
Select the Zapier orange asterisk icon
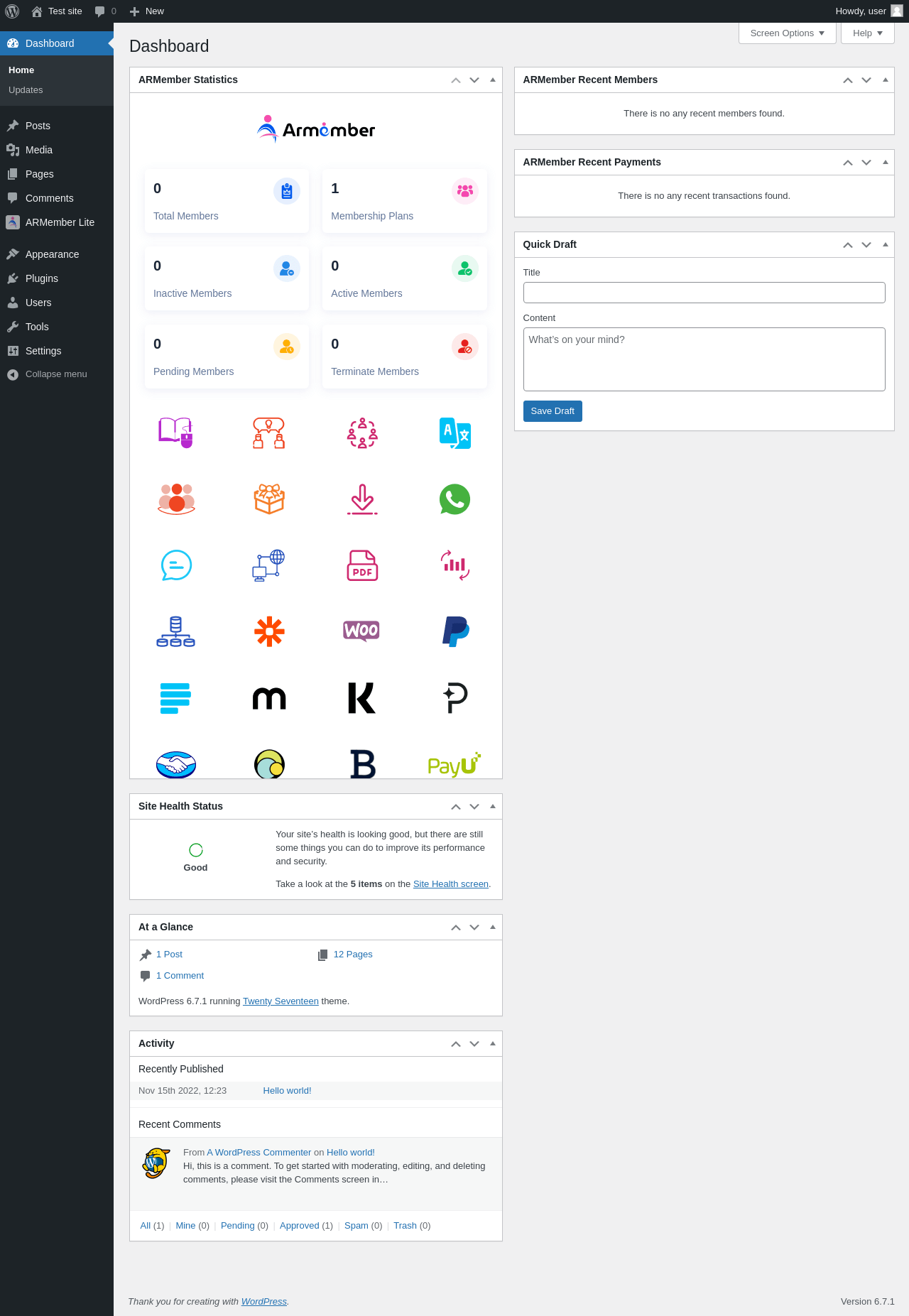[x=269, y=631]
